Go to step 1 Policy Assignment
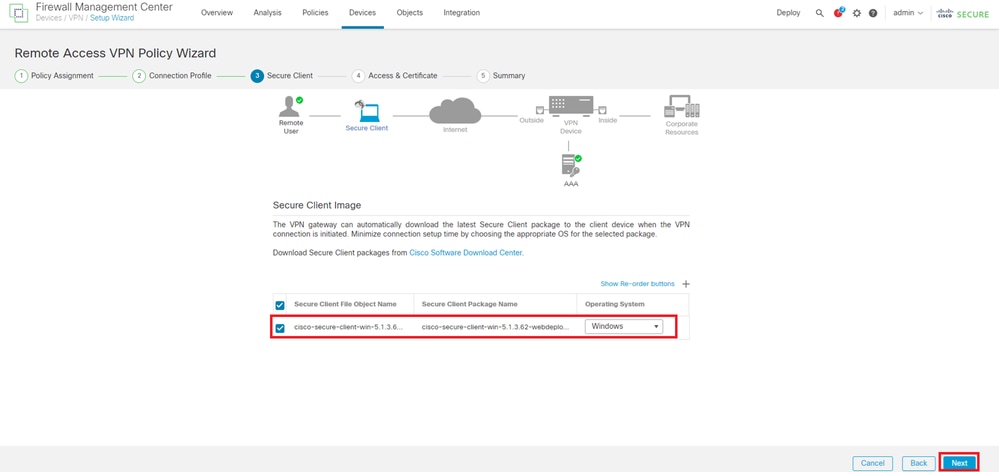Viewport: 999px width, 472px height. 54,76
